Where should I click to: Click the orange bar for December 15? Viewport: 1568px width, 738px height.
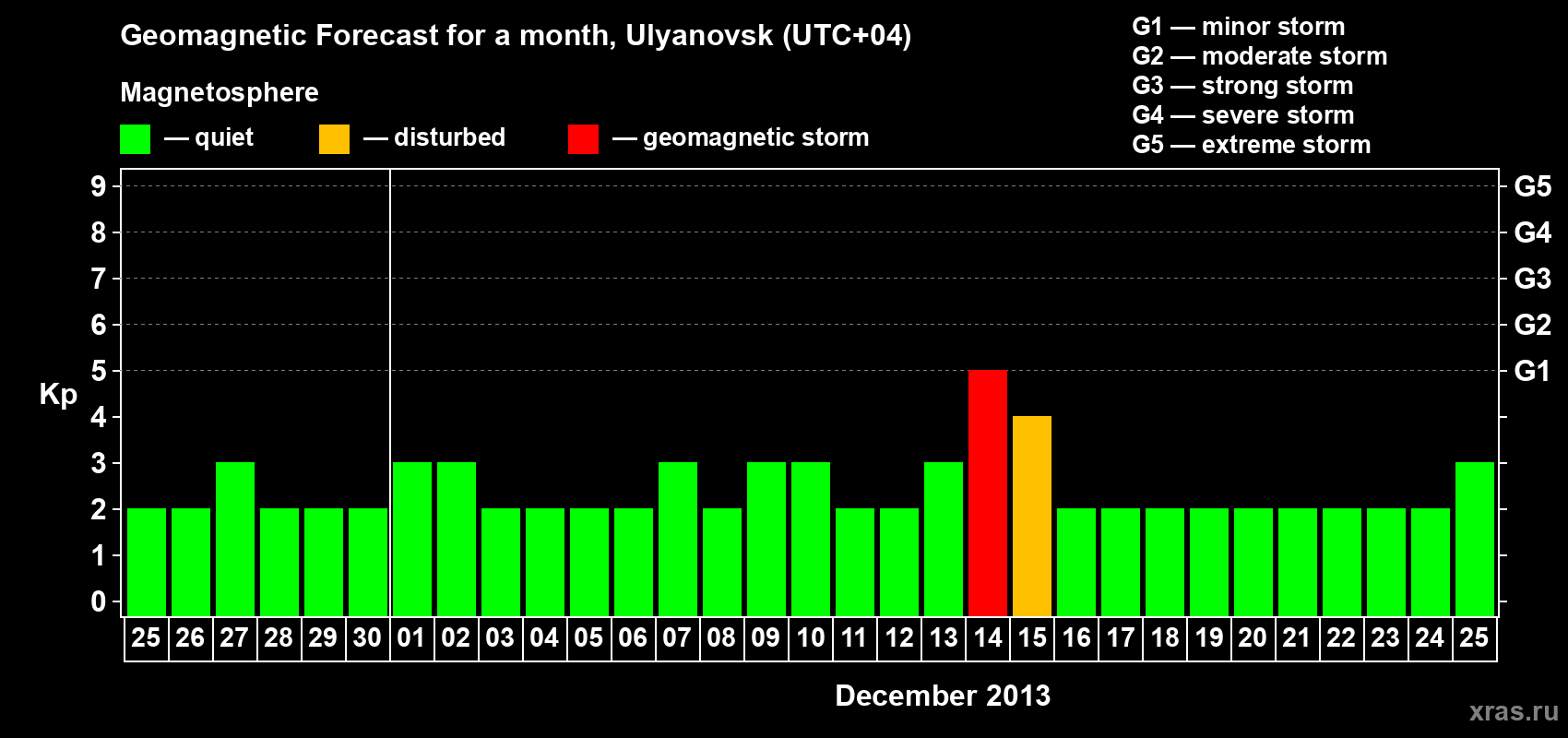click(x=1032, y=516)
